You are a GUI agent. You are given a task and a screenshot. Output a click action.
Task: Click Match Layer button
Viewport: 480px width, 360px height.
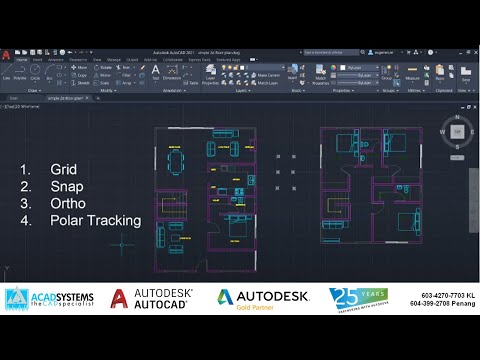pyautogui.click(x=265, y=83)
